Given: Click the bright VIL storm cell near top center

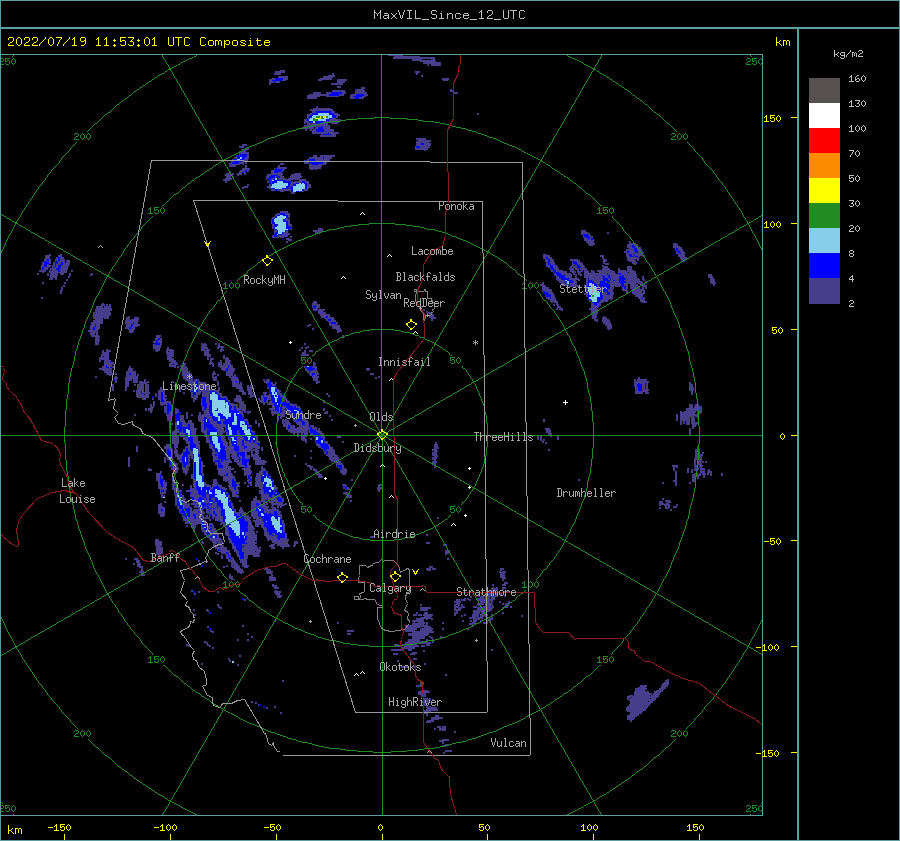Looking at the screenshot, I should tap(320, 118).
